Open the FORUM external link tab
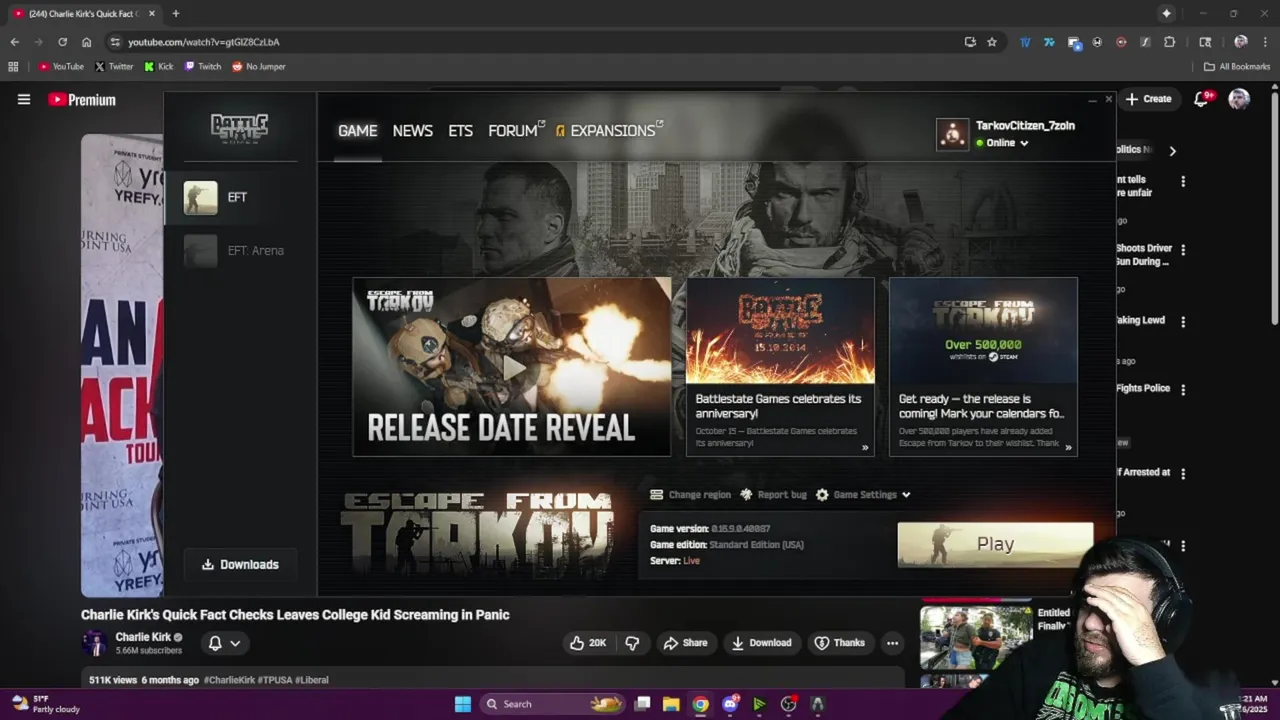 [516, 131]
